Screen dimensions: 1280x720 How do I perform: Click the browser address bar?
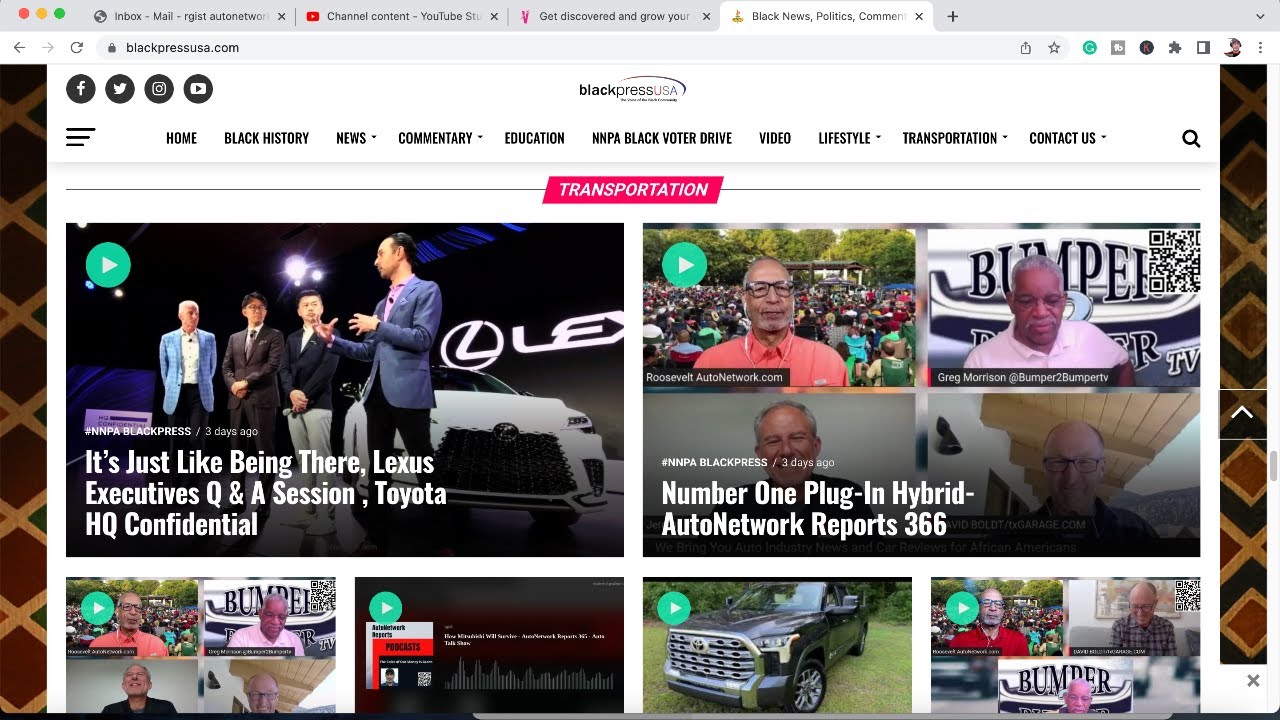(560, 47)
